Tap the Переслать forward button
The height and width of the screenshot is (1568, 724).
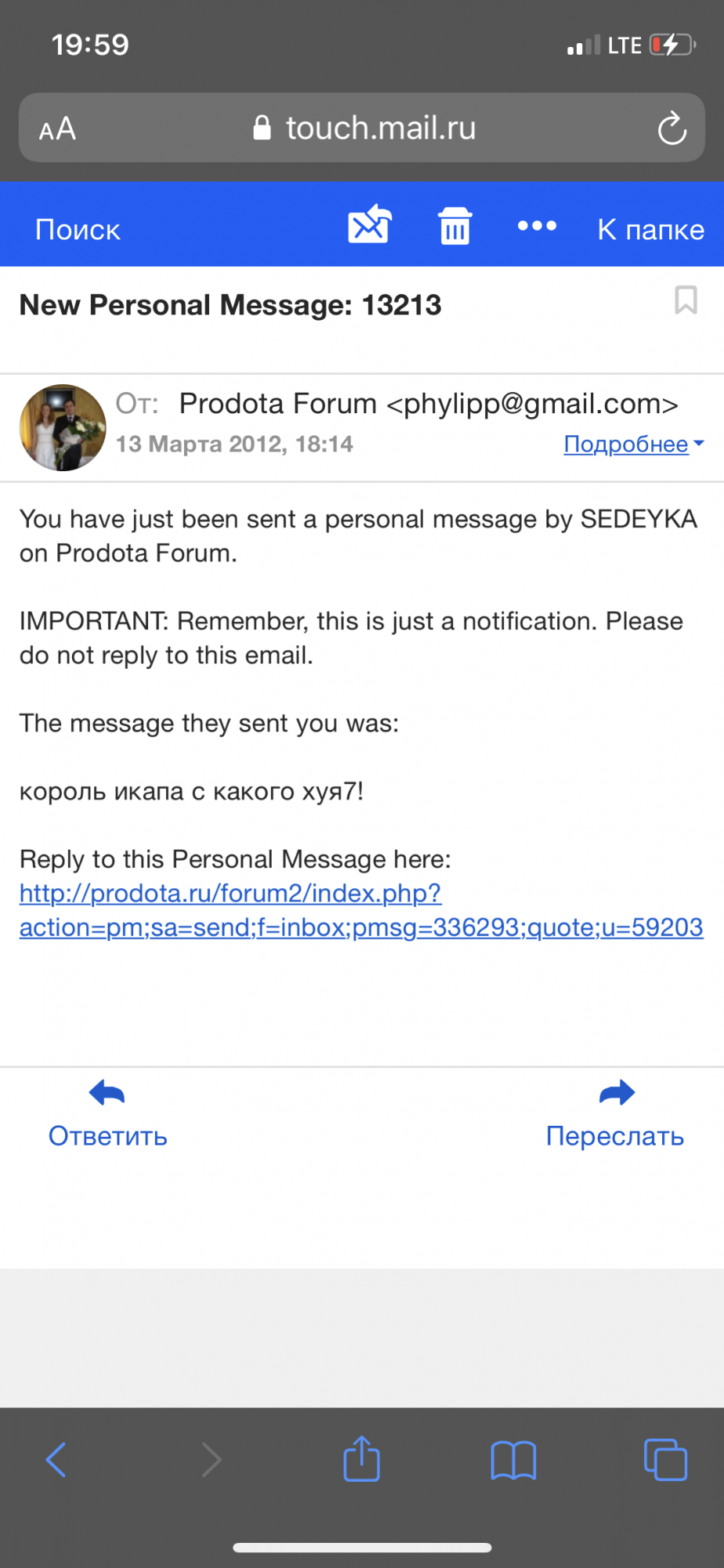pyautogui.click(x=615, y=1136)
